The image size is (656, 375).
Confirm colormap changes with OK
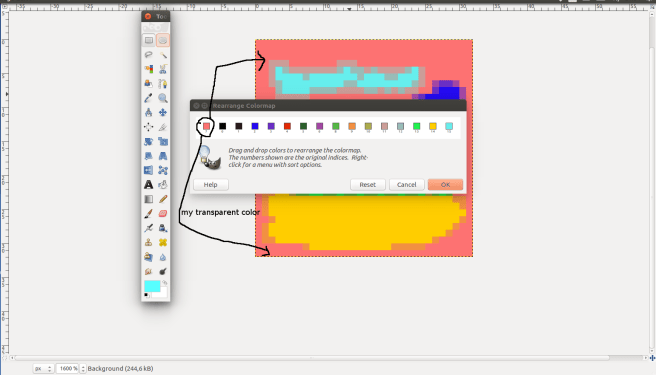coord(445,185)
